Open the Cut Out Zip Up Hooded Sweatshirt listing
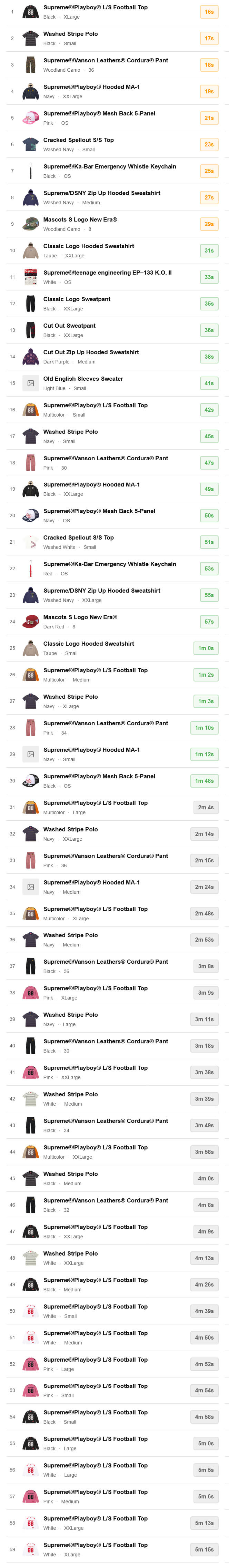The width and height of the screenshot is (229, 1568). pos(91,352)
